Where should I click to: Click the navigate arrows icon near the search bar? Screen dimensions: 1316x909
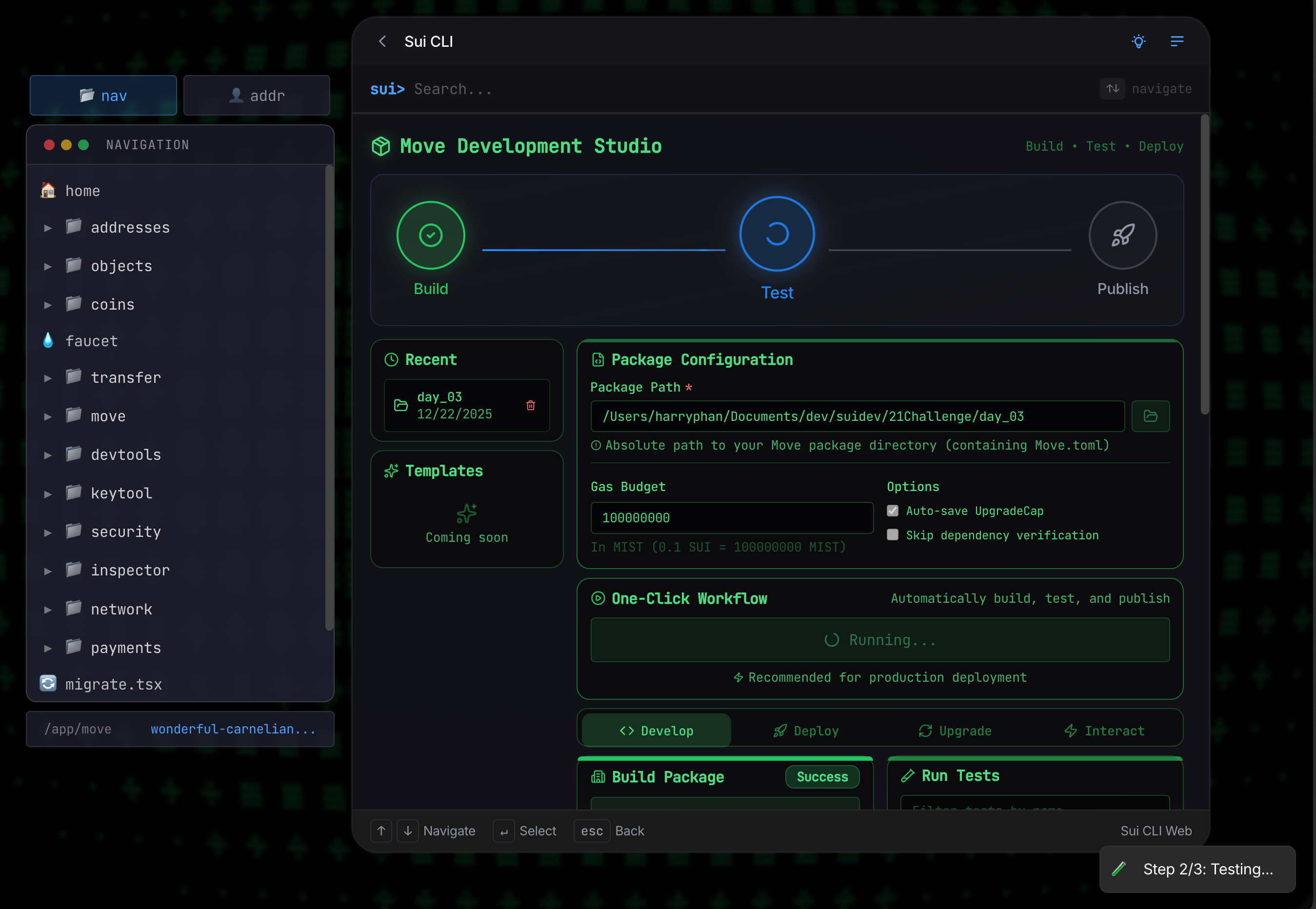(1113, 88)
